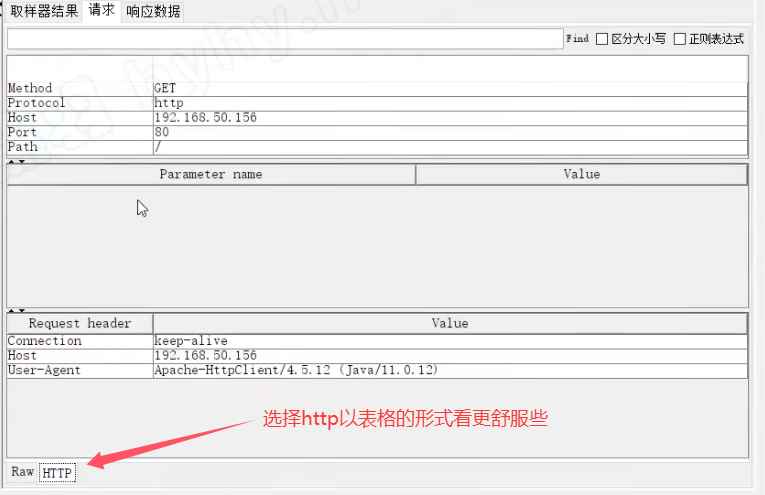The width and height of the screenshot is (765, 495).
Task: Select the path value /
Action: pyautogui.click(x=450, y=147)
